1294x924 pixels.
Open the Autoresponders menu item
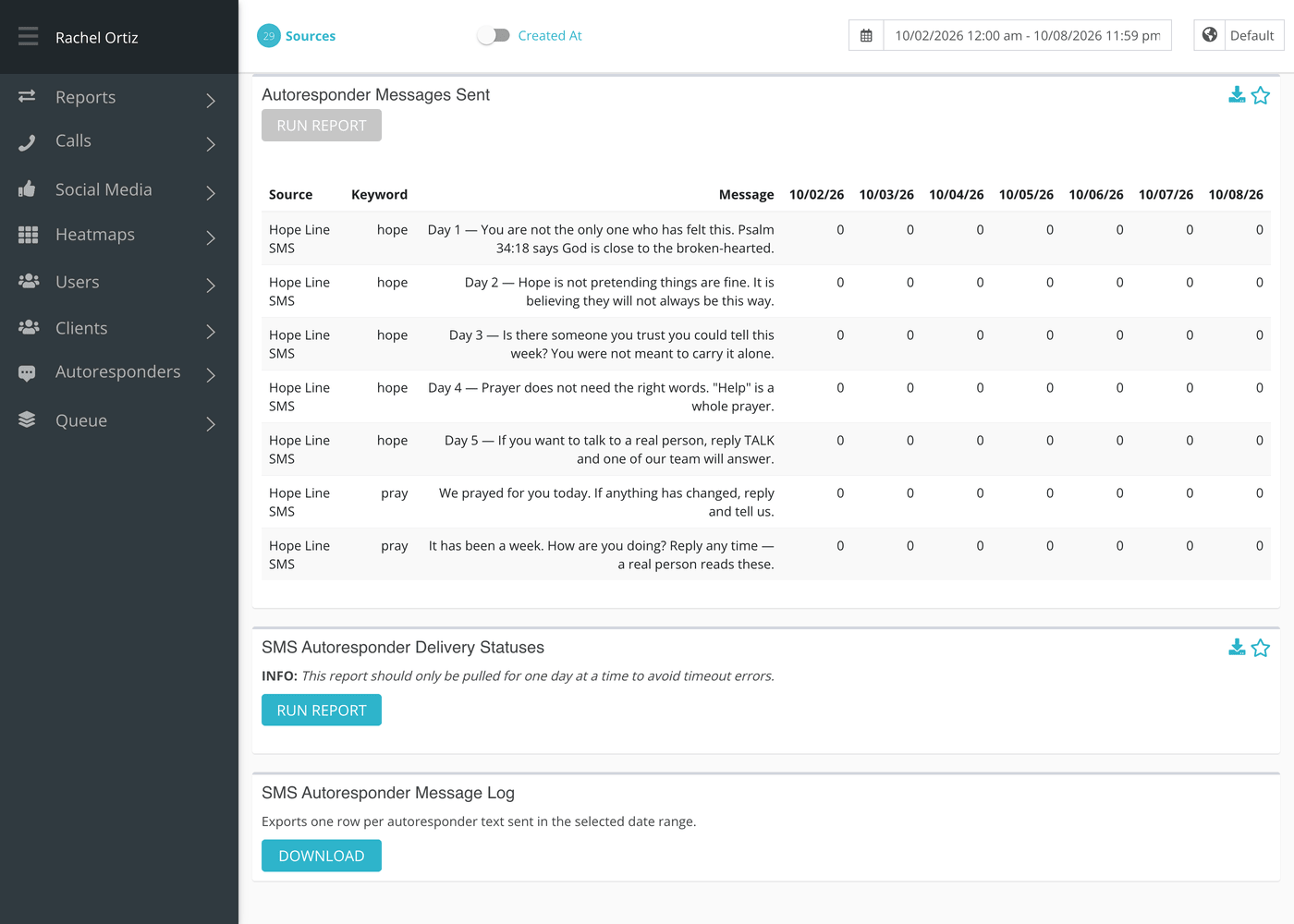119,372
